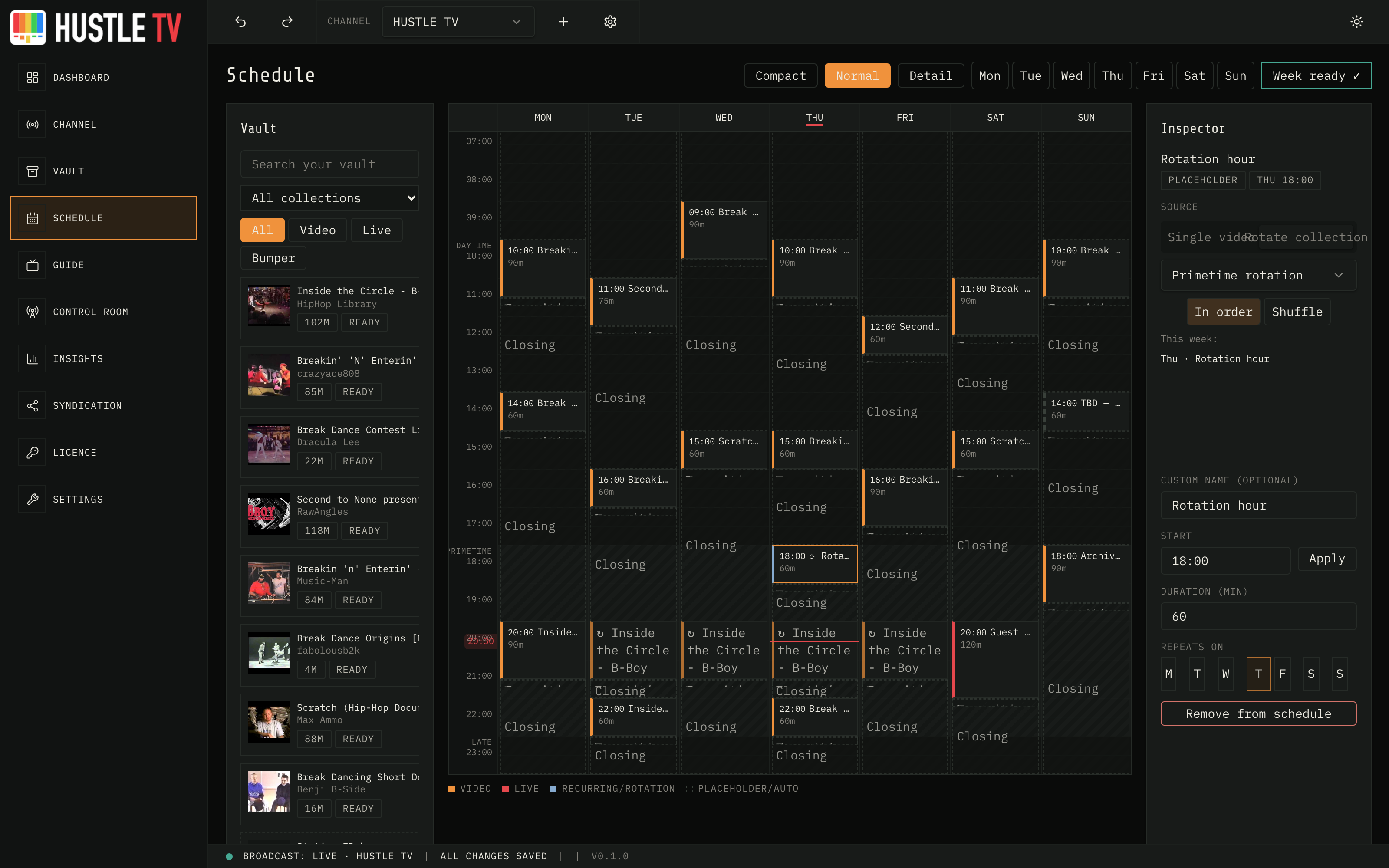Viewport: 1389px width, 868px height.
Task: Open the Channel broadcast icon in sidebar
Action: pos(32,125)
